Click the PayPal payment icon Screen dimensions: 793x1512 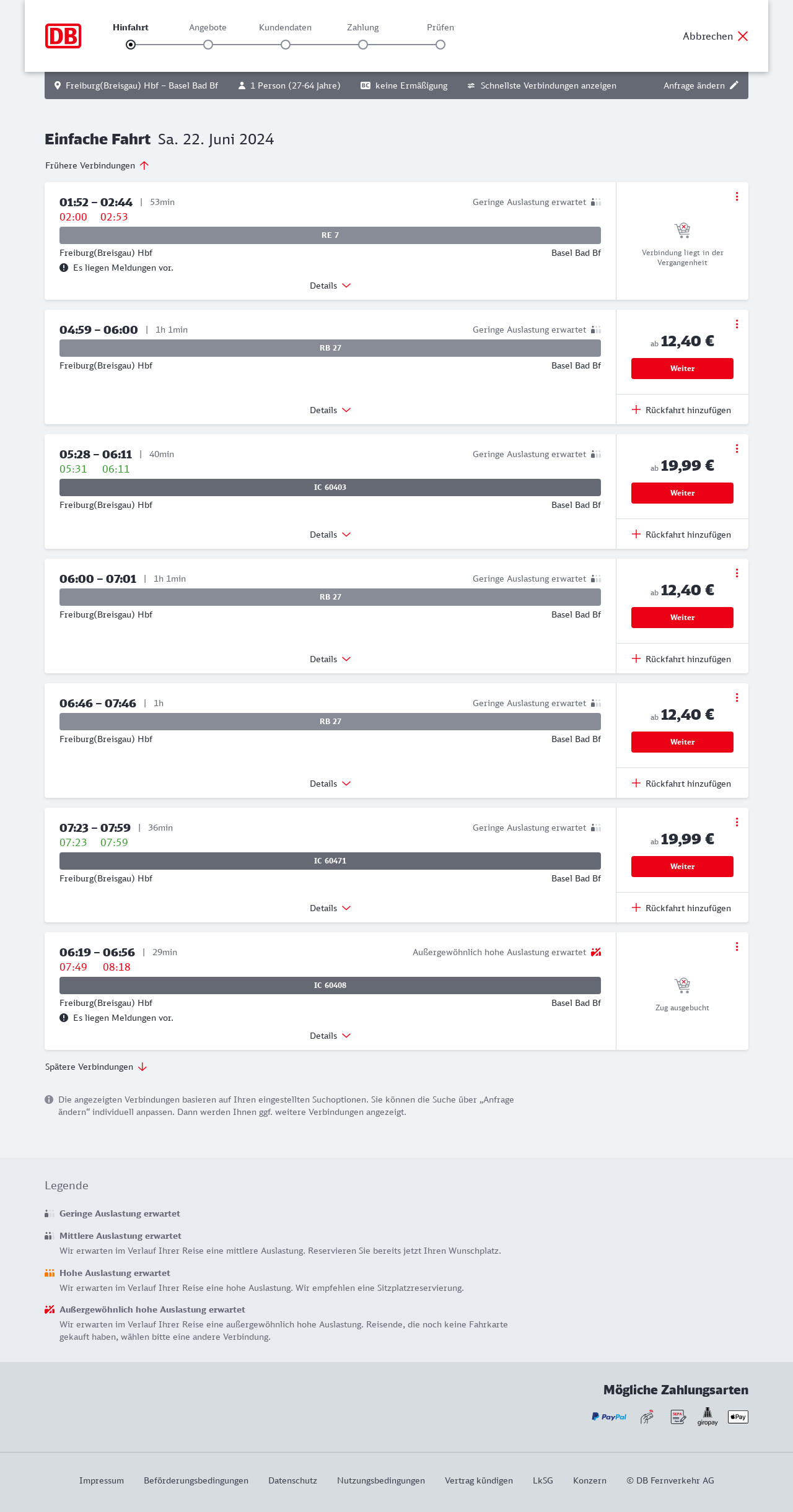pyautogui.click(x=609, y=1417)
